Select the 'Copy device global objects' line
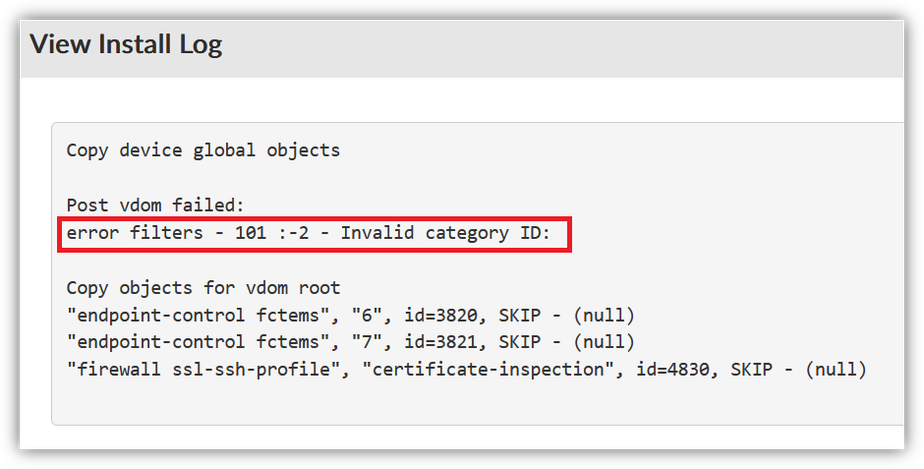The height and width of the screenshot is (469, 924). 203,151
